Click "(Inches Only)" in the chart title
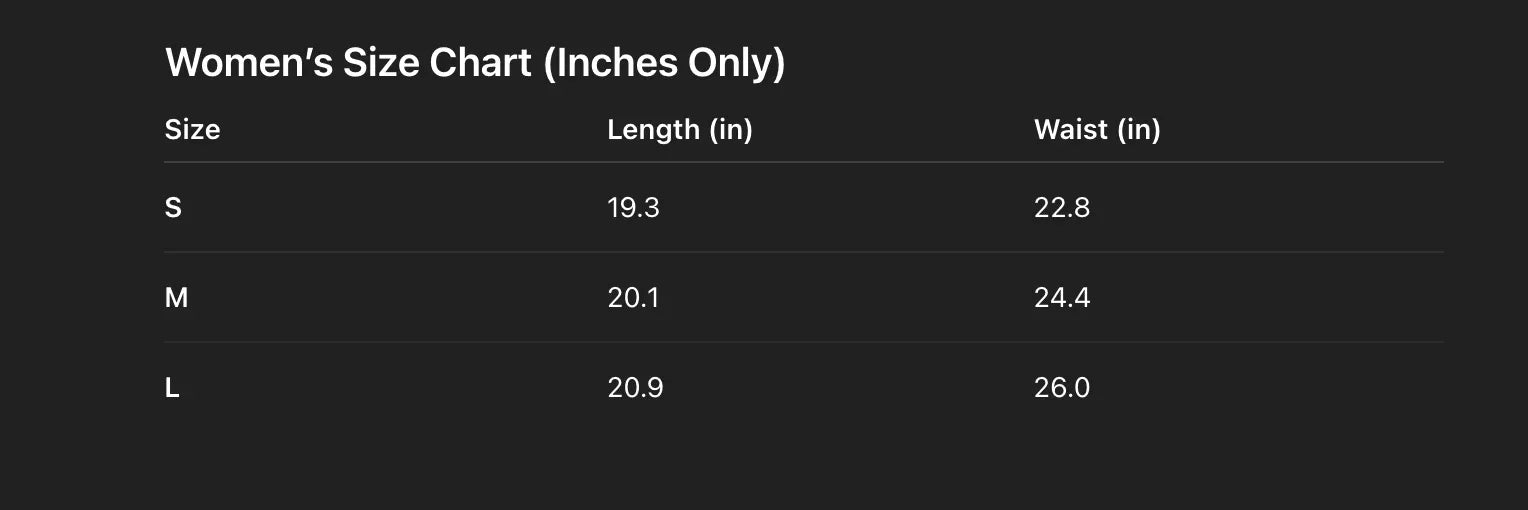 [664, 63]
